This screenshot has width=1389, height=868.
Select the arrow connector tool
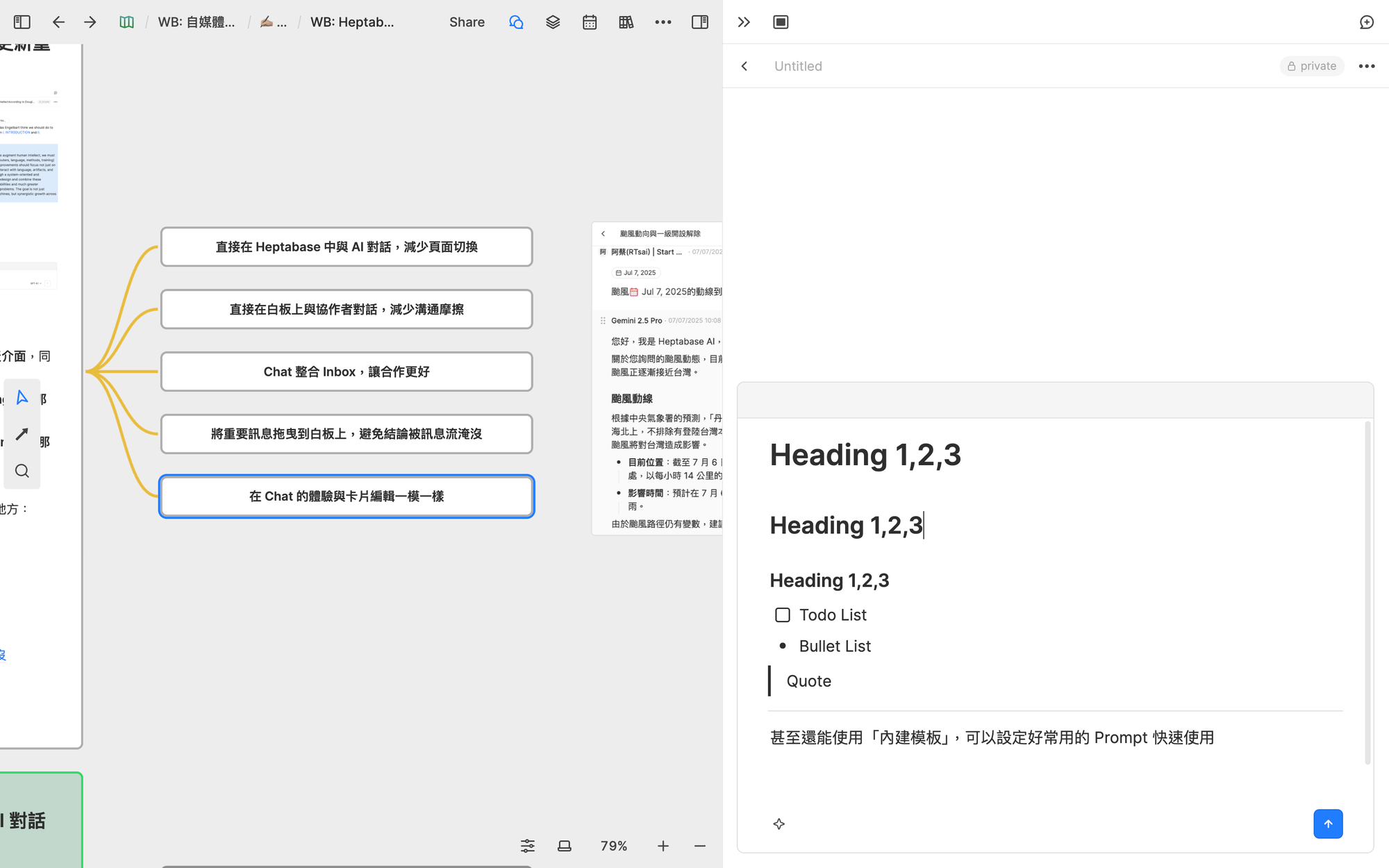(x=22, y=434)
